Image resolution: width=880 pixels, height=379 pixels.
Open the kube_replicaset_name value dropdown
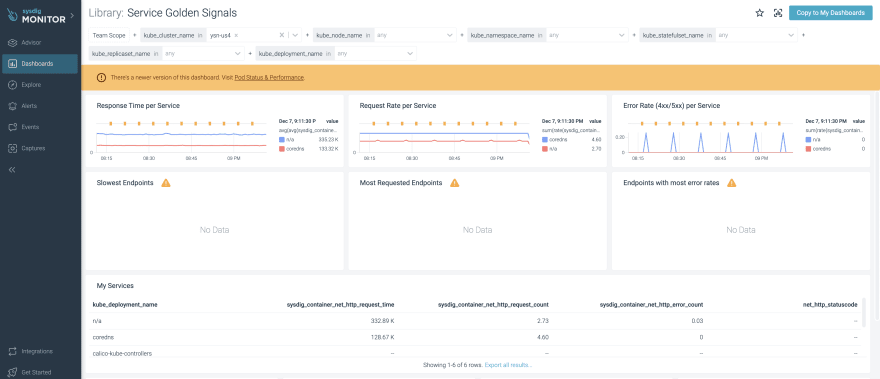click(203, 54)
